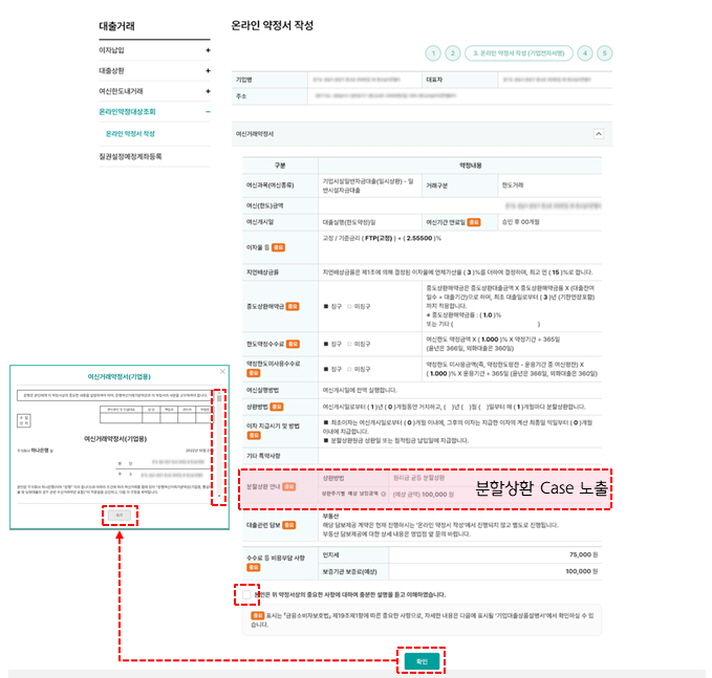The width and height of the screenshot is (712, 678).
Task: Collapse 온라인약정대상조회 menu with minus icon
Action: click(x=208, y=112)
